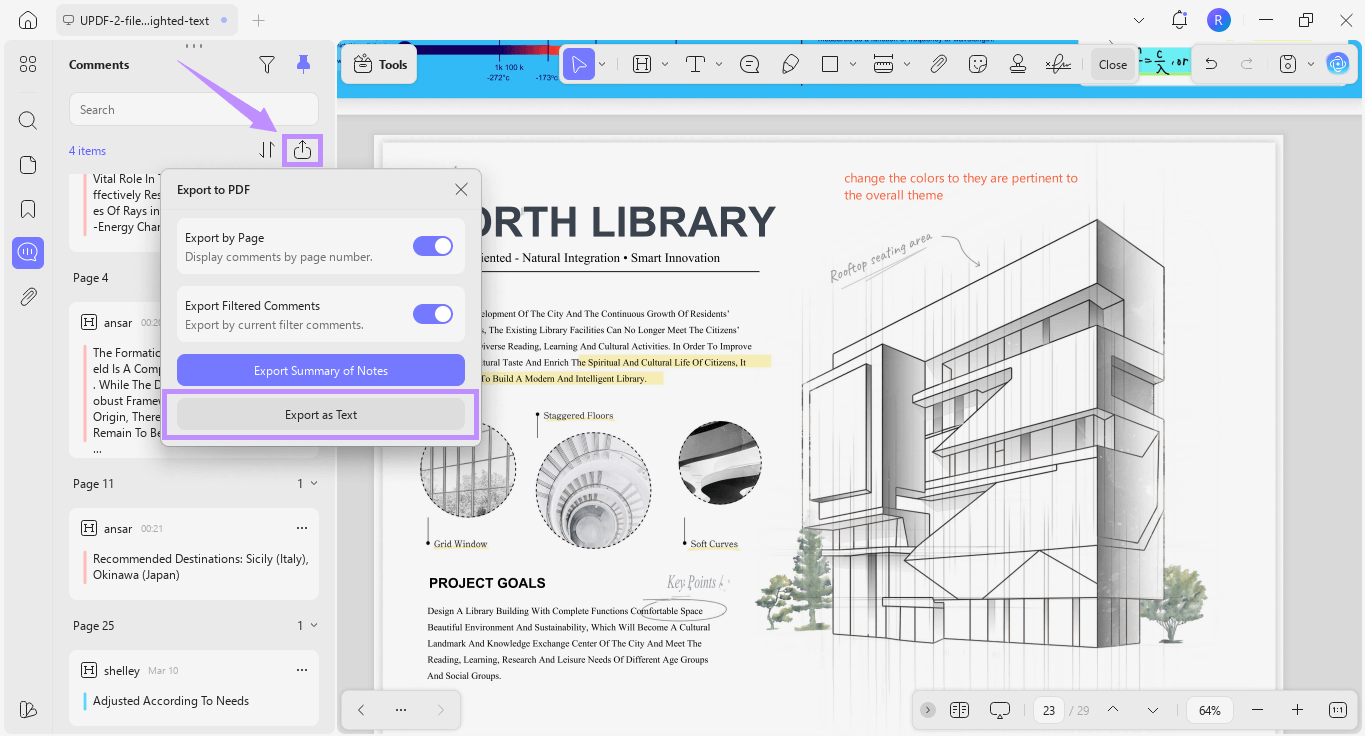Viewport: 1365px width, 736px height.
Task: Open the signature tool
Action: click(x=1058, y=64)
